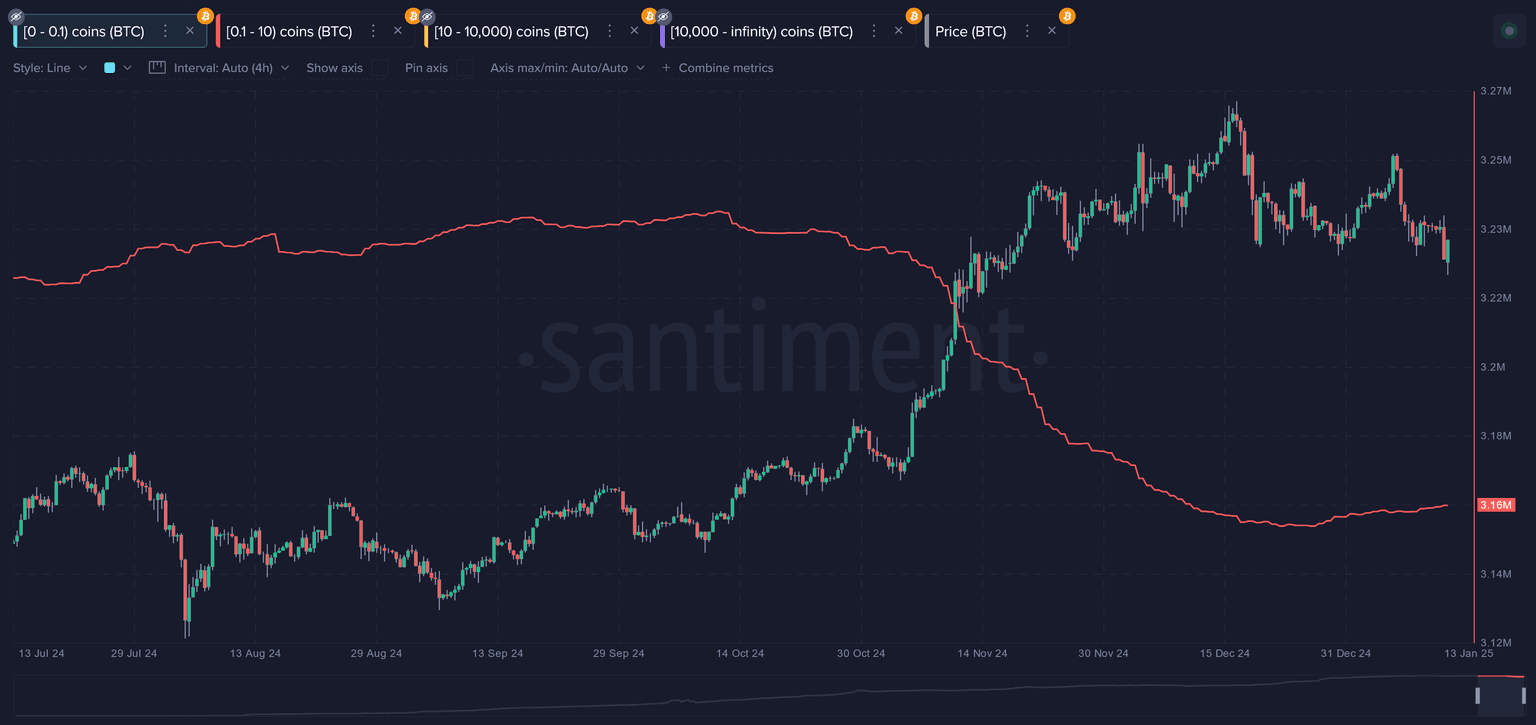1536x725 pixels.
Task: Click the round live-status icon at top right
Action: 1509,31
